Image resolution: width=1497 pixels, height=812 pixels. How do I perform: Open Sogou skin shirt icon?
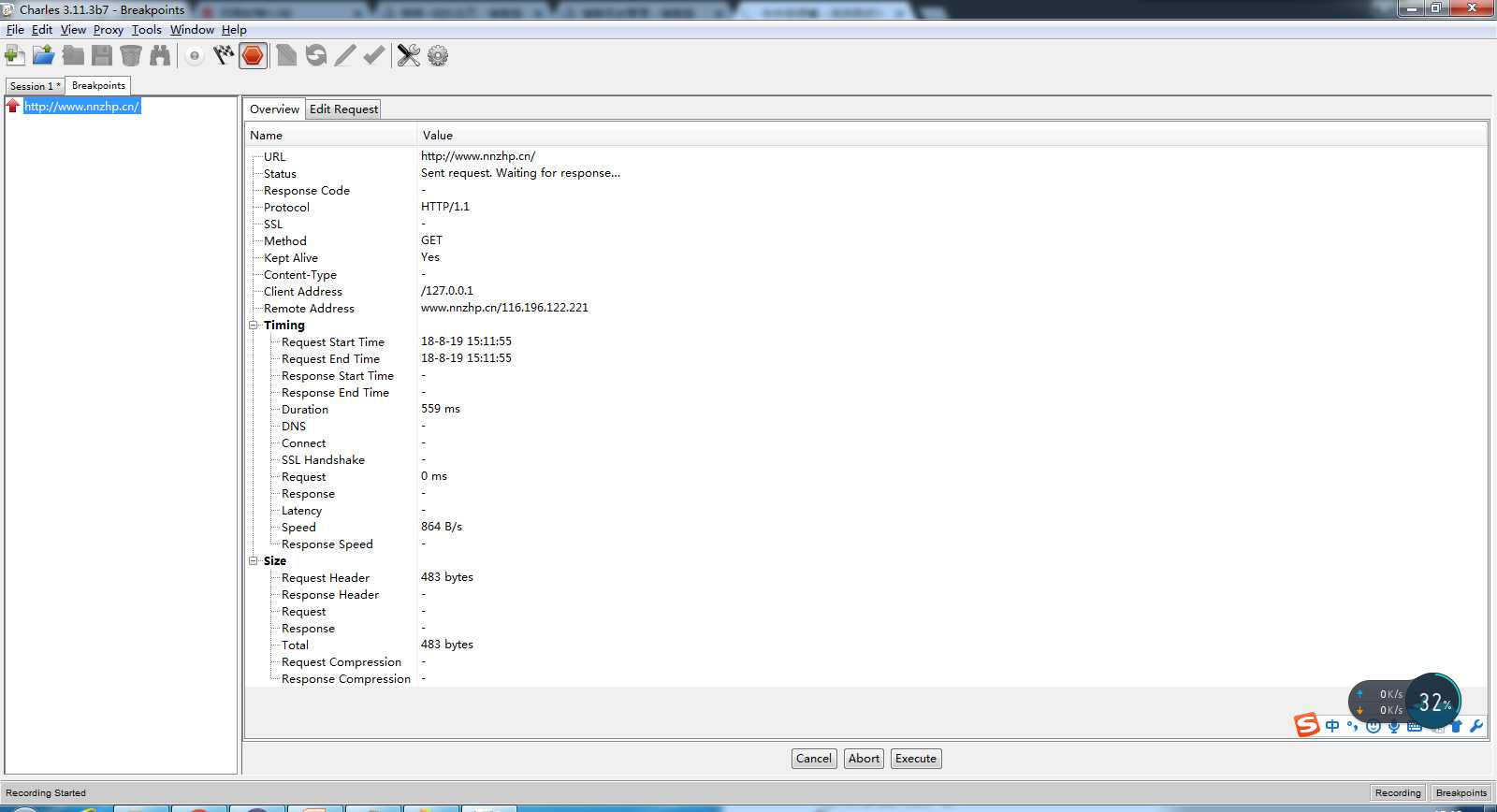point(1456,726)
